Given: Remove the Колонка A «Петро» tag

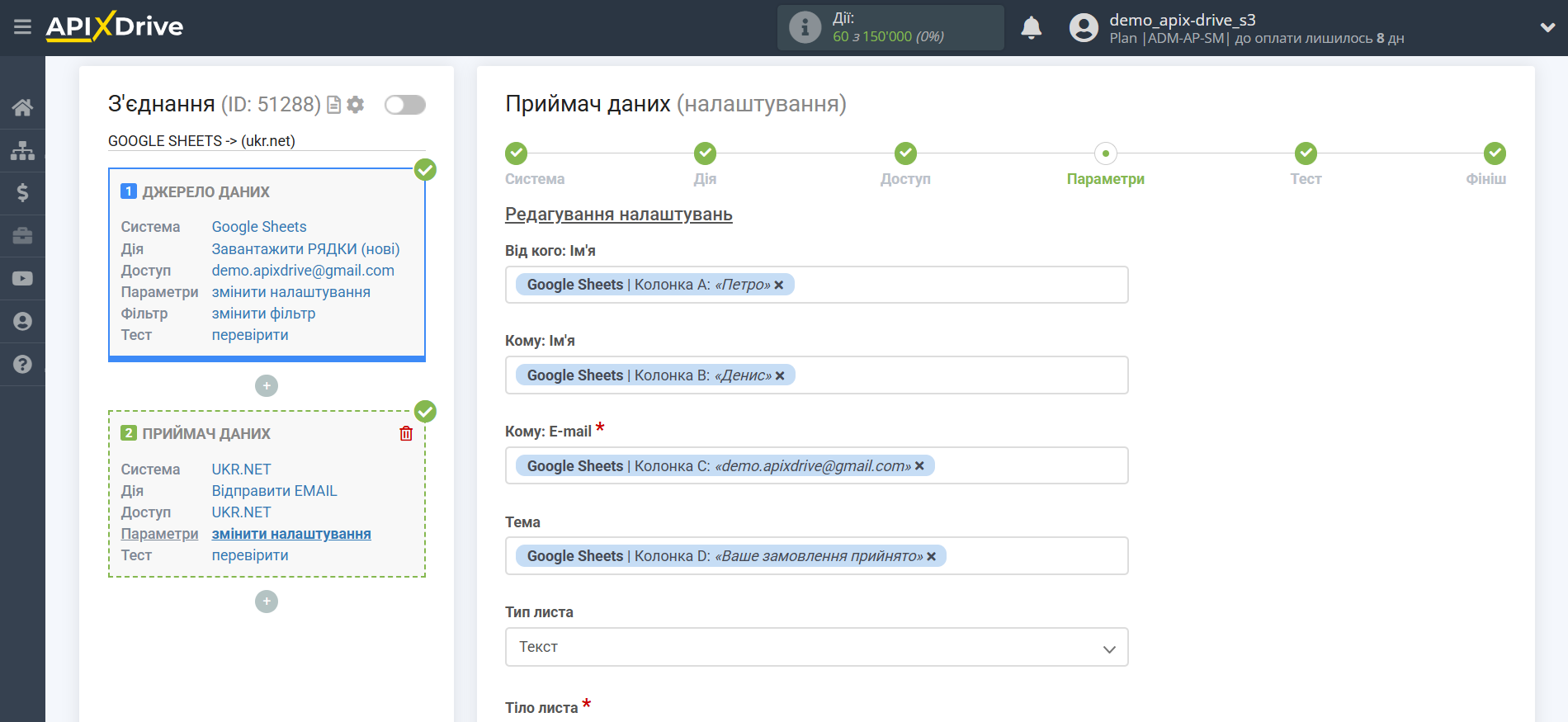Looking at the screenshot, I should click(778, 285).
